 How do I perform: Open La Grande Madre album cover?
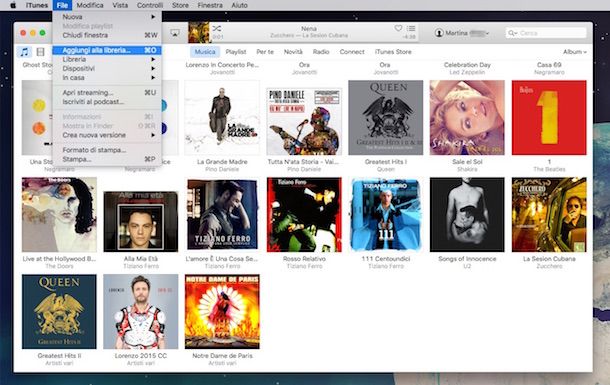click(x=222, y=117)
